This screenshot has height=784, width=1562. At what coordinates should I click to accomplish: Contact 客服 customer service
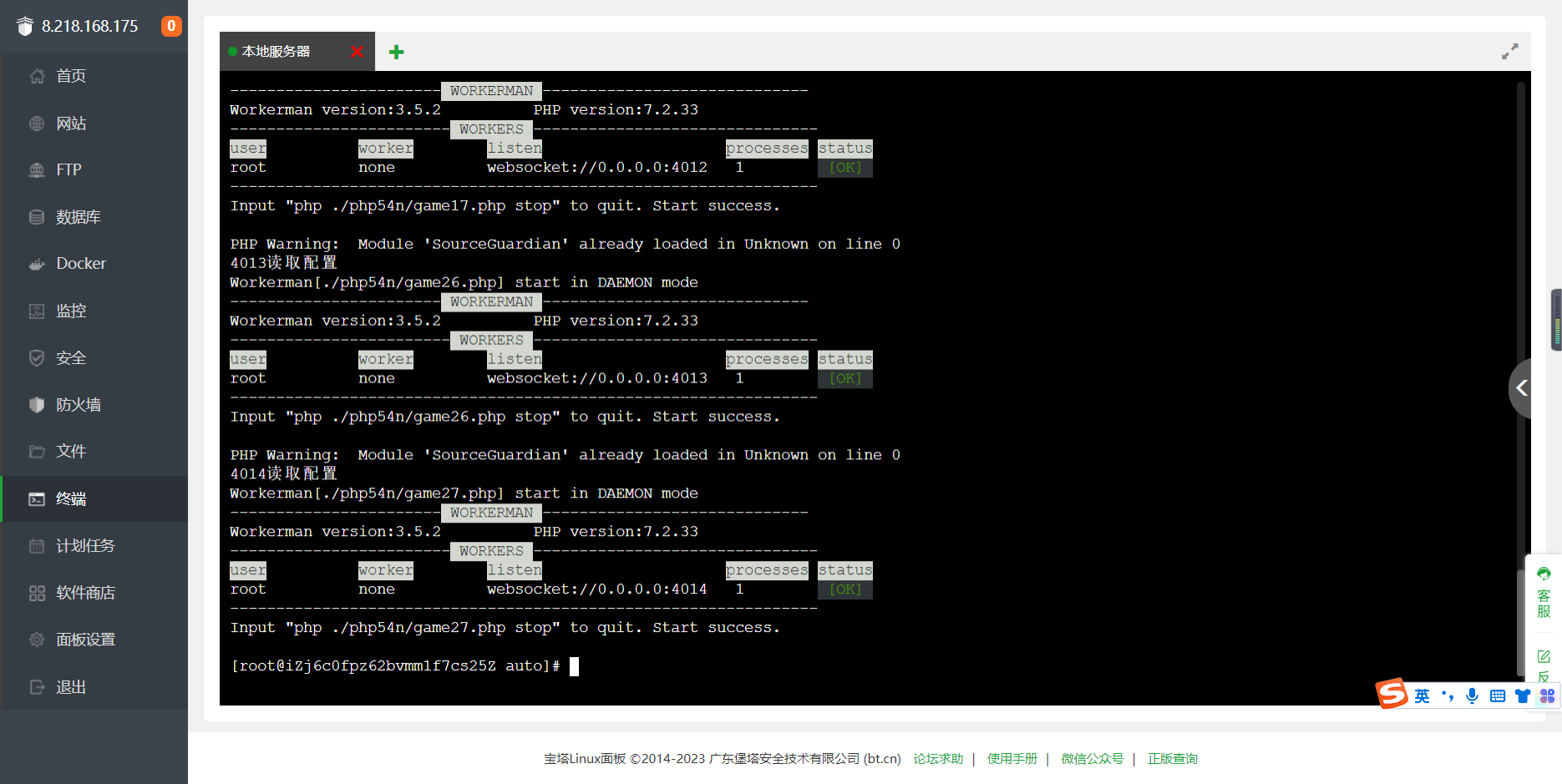(x=1543, y=590)
